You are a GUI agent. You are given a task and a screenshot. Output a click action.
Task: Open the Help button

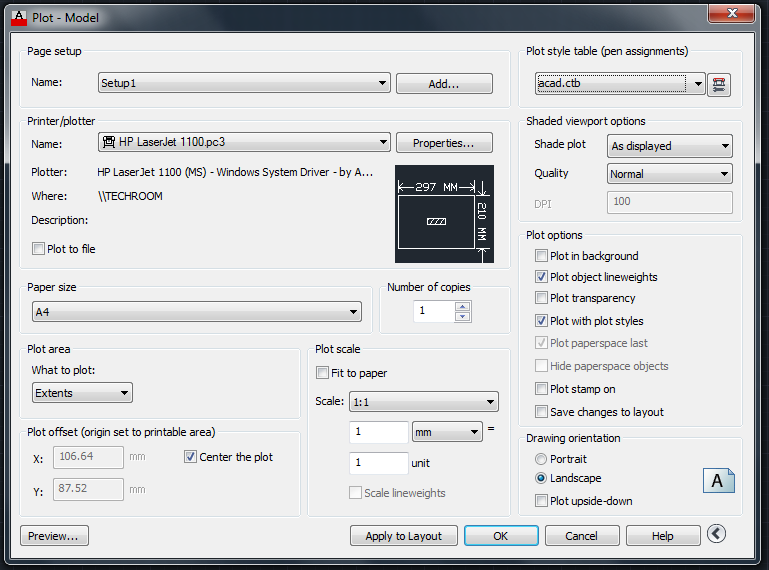pos(663,536)
